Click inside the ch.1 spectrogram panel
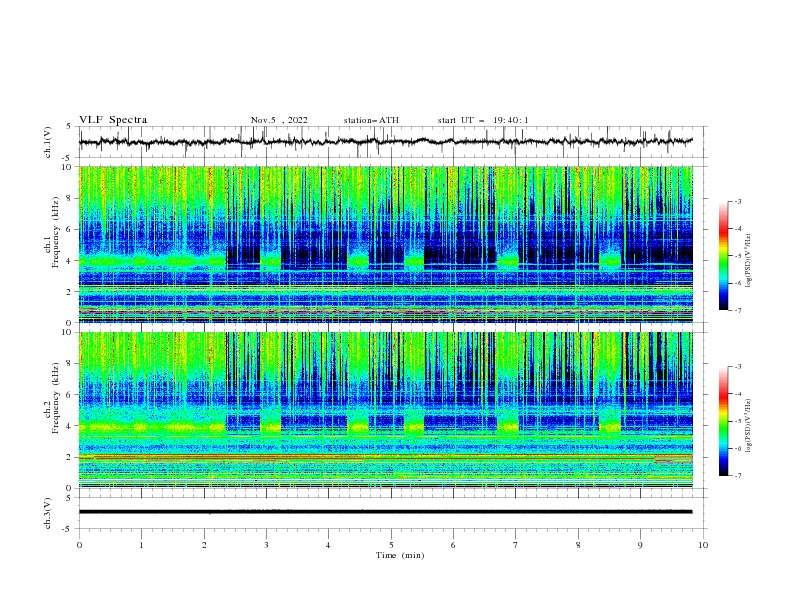Screen dimensions: 792x612 pyautogui.click(x=385, y=244)
